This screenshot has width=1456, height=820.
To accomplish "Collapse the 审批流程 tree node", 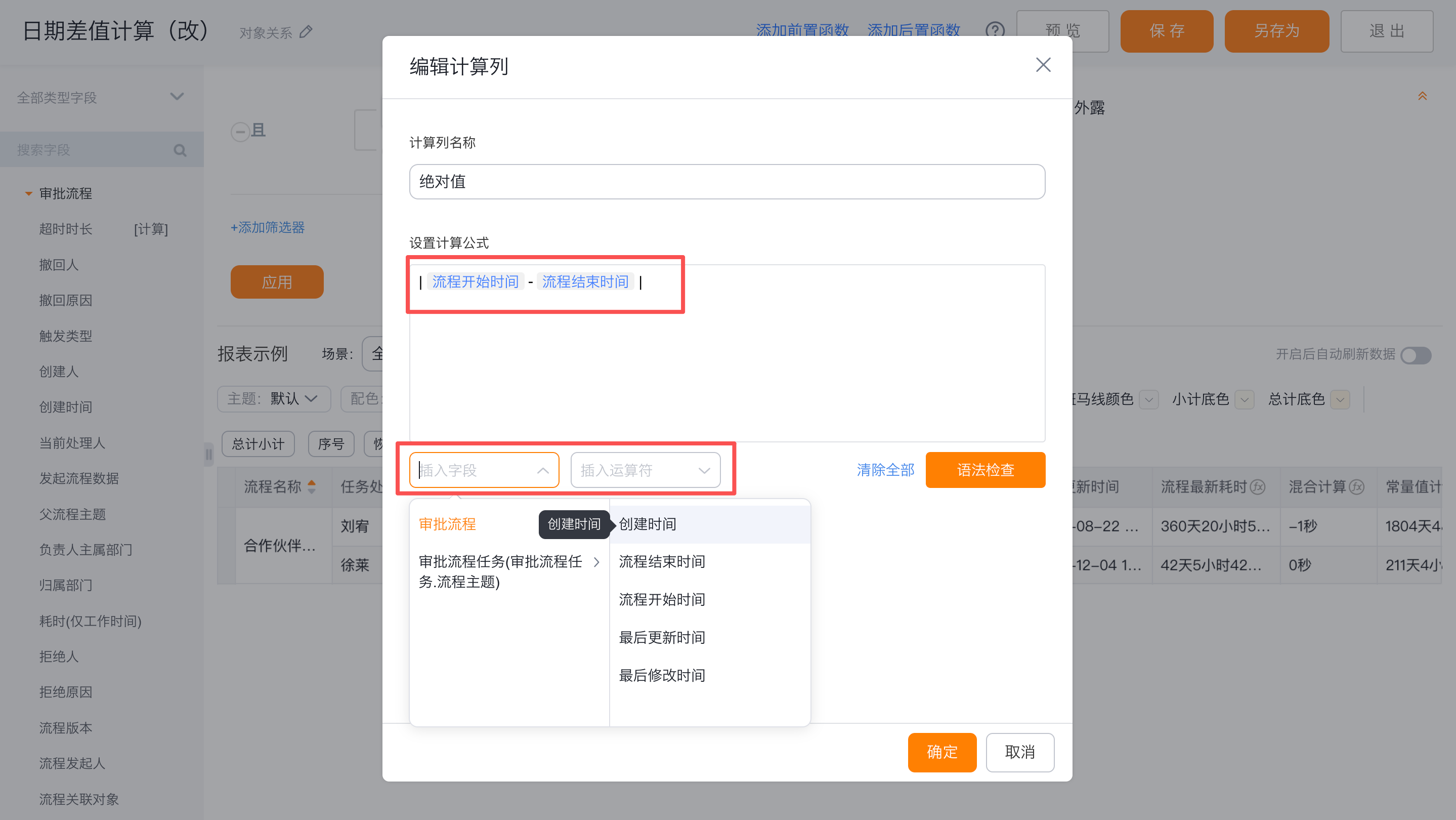I will 28,194.
